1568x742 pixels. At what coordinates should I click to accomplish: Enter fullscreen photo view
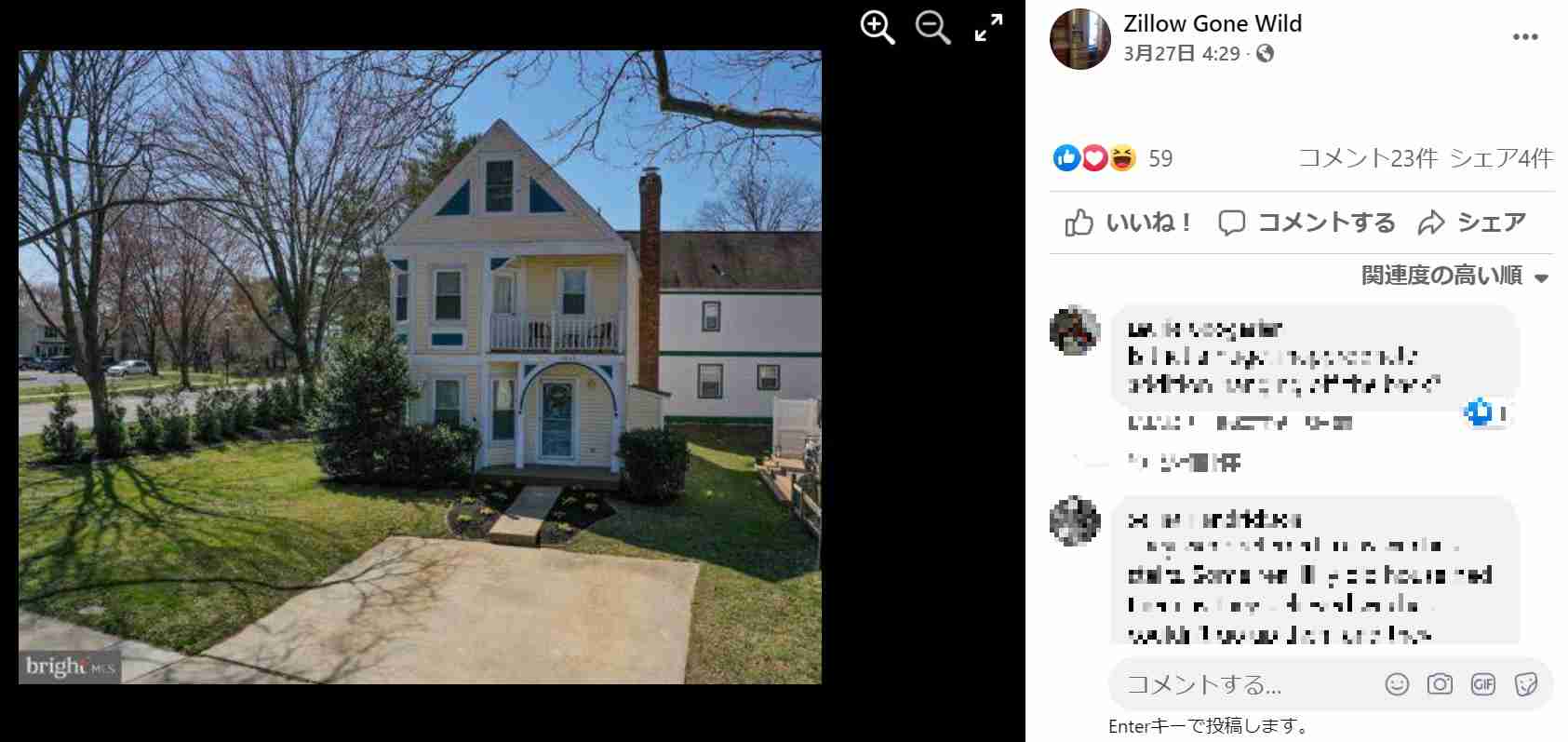coord(988,28)
